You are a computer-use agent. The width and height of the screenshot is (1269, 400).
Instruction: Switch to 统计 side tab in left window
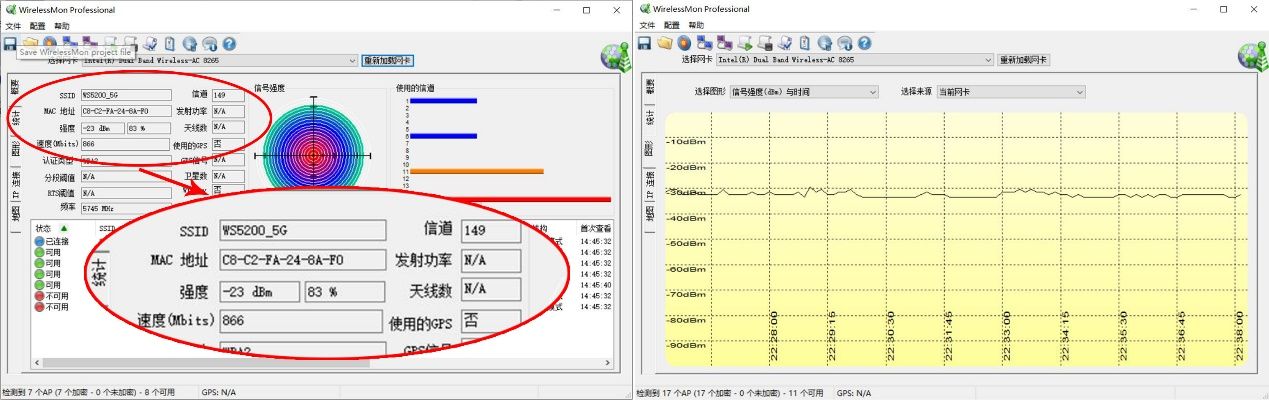tap(15, 117)
